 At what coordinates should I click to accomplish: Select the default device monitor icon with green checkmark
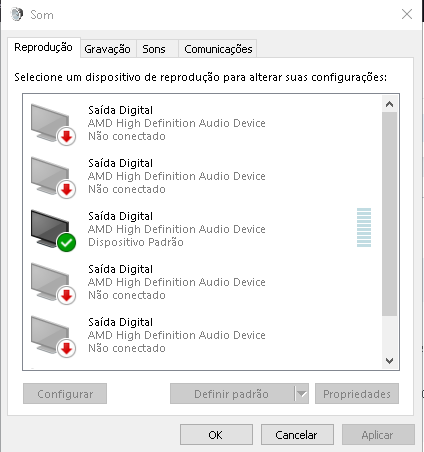pos(53,230)
